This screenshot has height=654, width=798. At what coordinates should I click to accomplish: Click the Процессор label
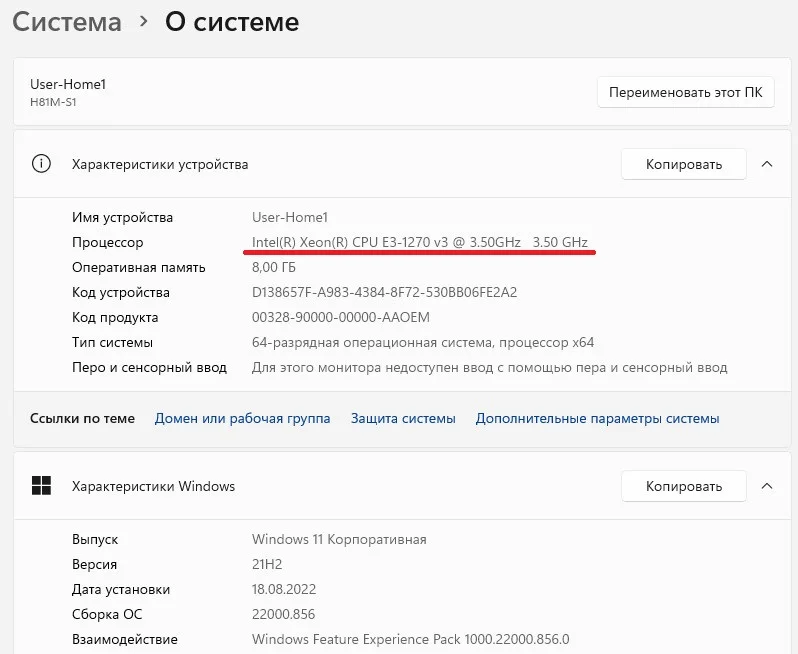[107, 242]
